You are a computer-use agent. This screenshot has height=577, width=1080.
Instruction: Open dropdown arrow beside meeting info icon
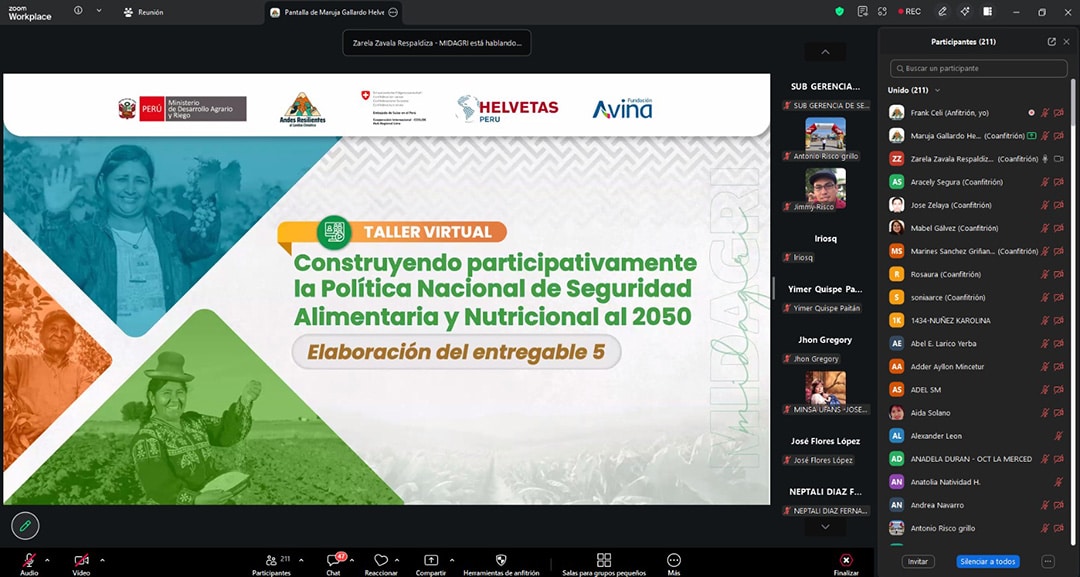[x=98, y=11]
